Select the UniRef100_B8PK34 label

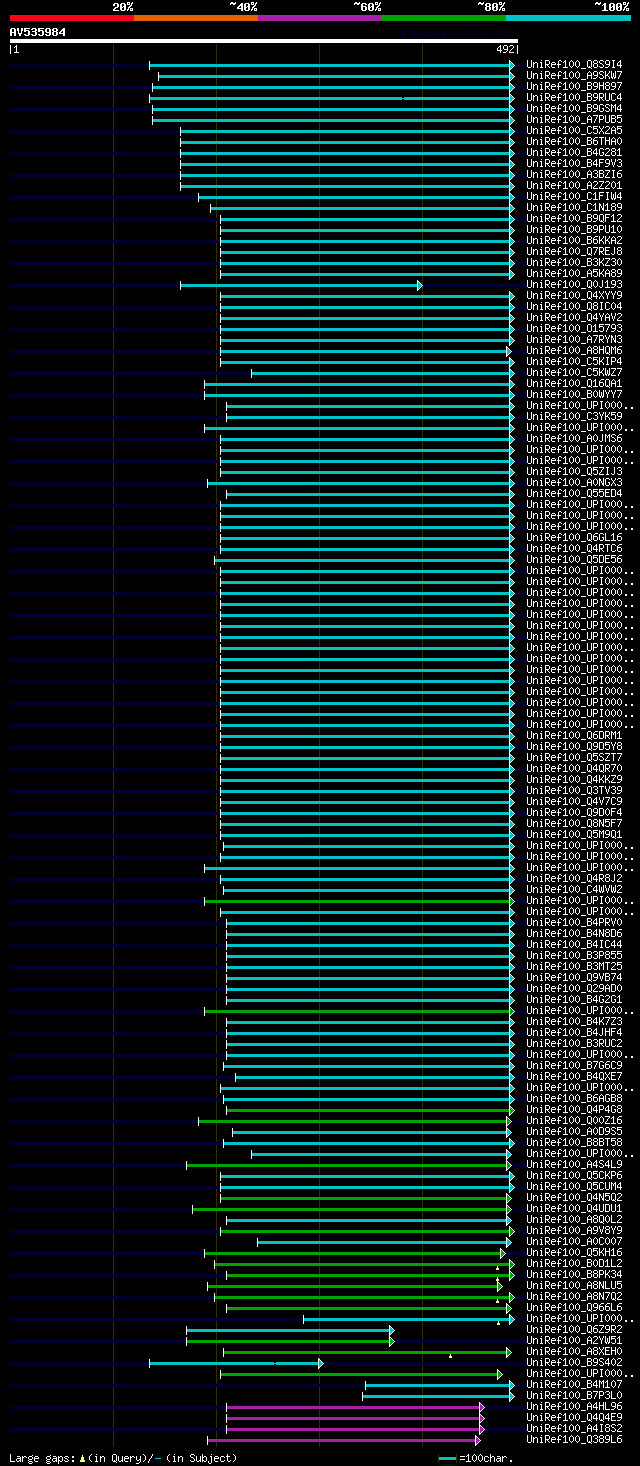574,1274
